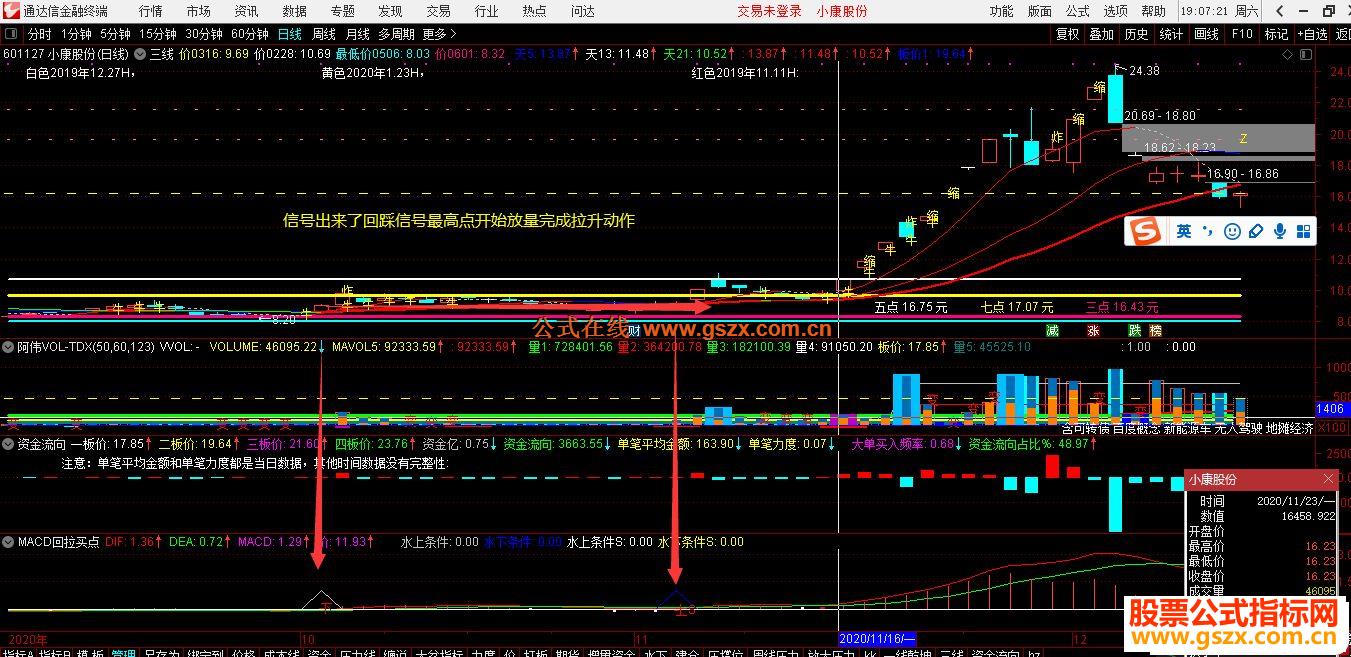Viewport: 1351px width, 657px height.
Task: Click the 叠加 overlay button
Action: pos(1101,33)
